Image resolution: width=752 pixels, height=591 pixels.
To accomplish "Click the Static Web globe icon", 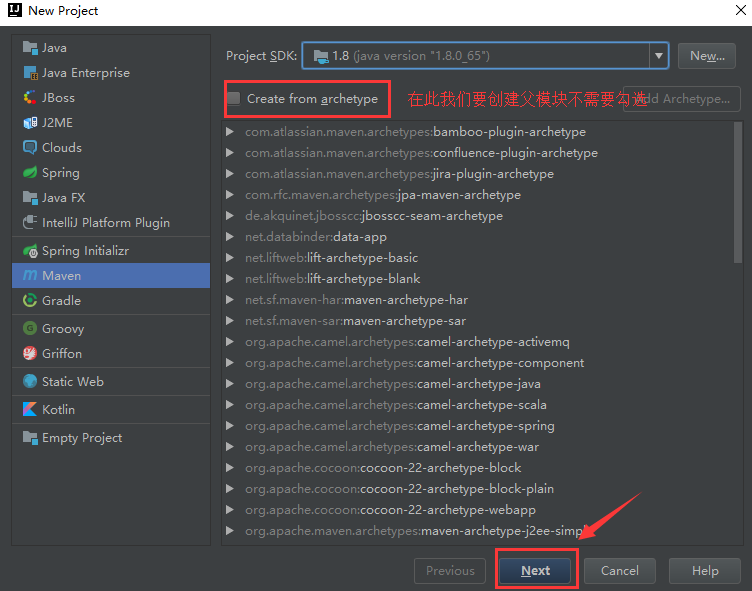I will tap(30, 382).
